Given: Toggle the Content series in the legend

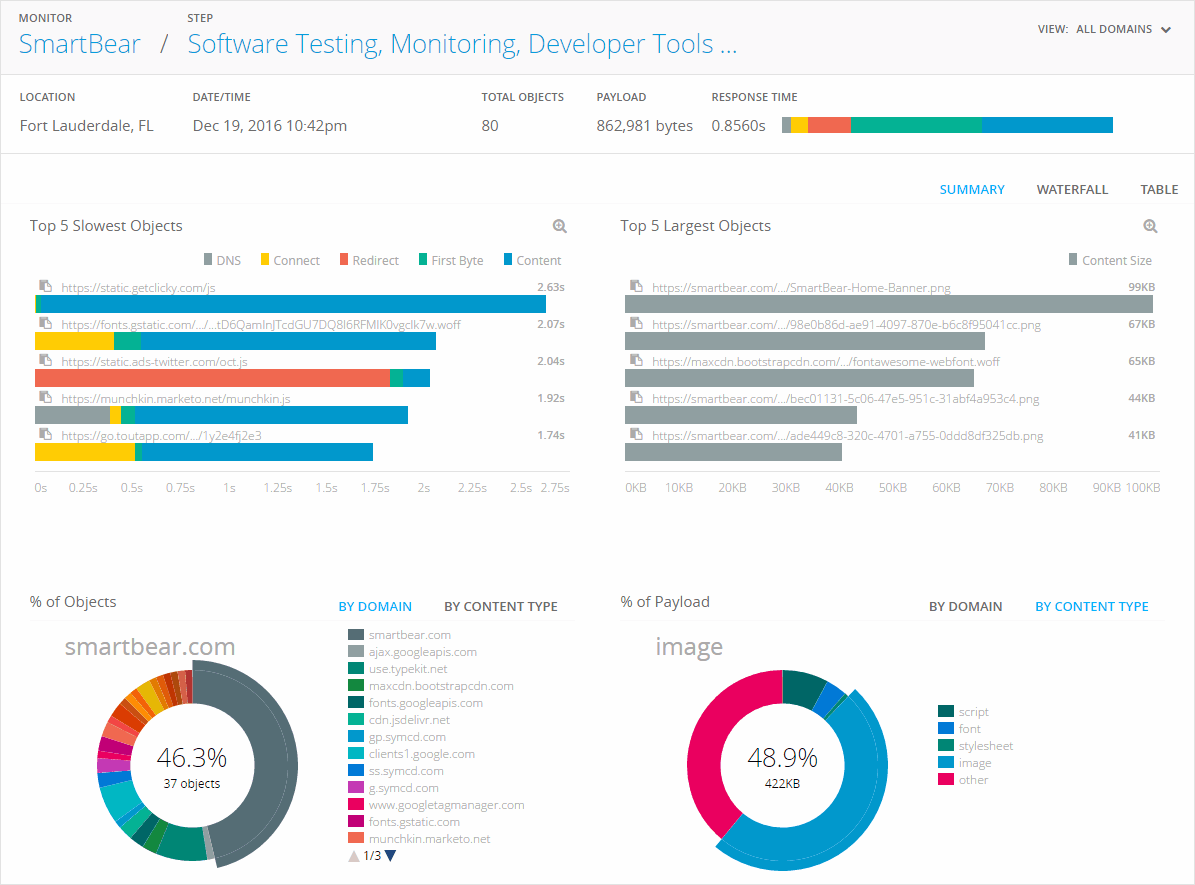Looking at the screenshot, I should [533, 260].
